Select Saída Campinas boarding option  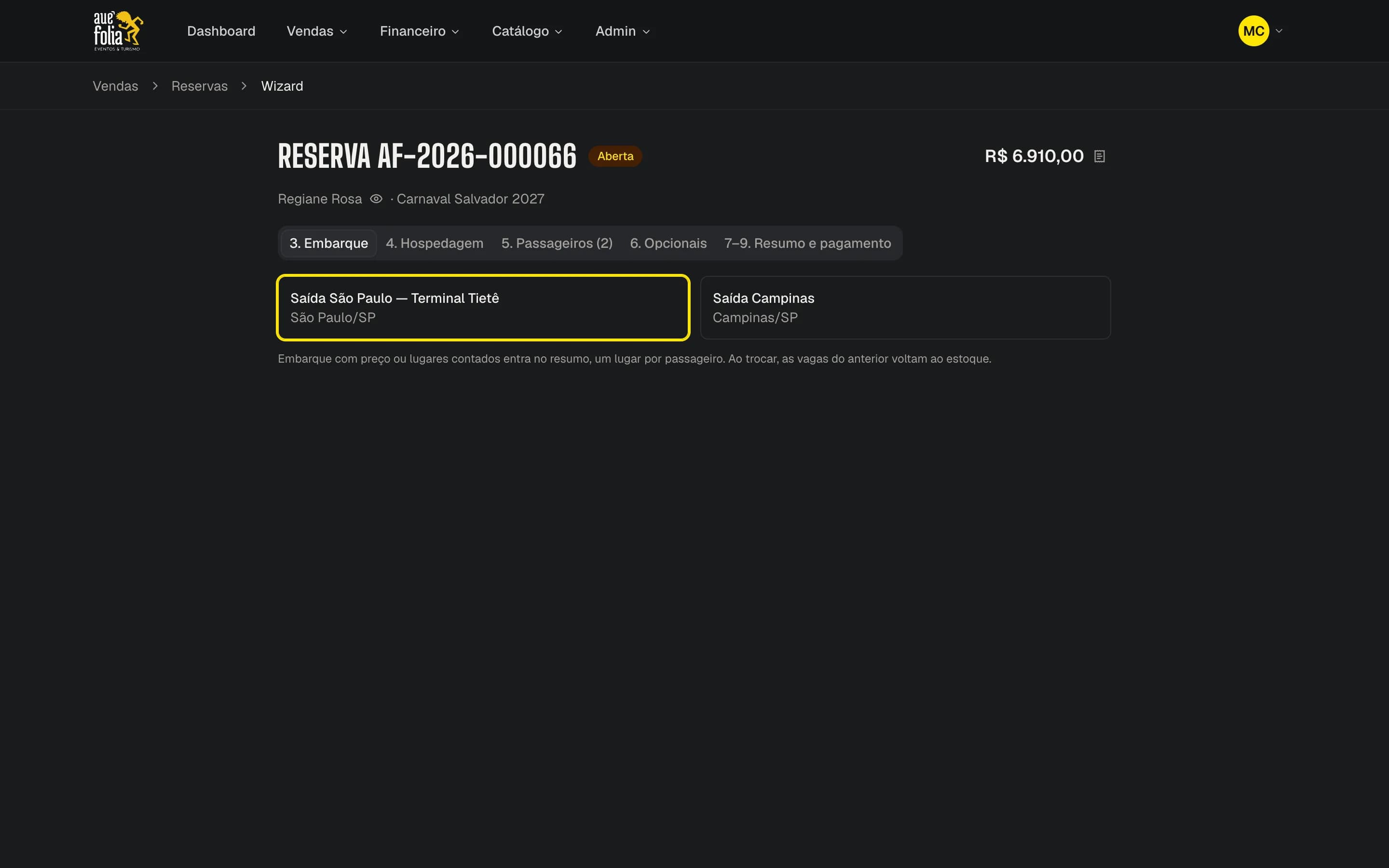tap(905, 308)
